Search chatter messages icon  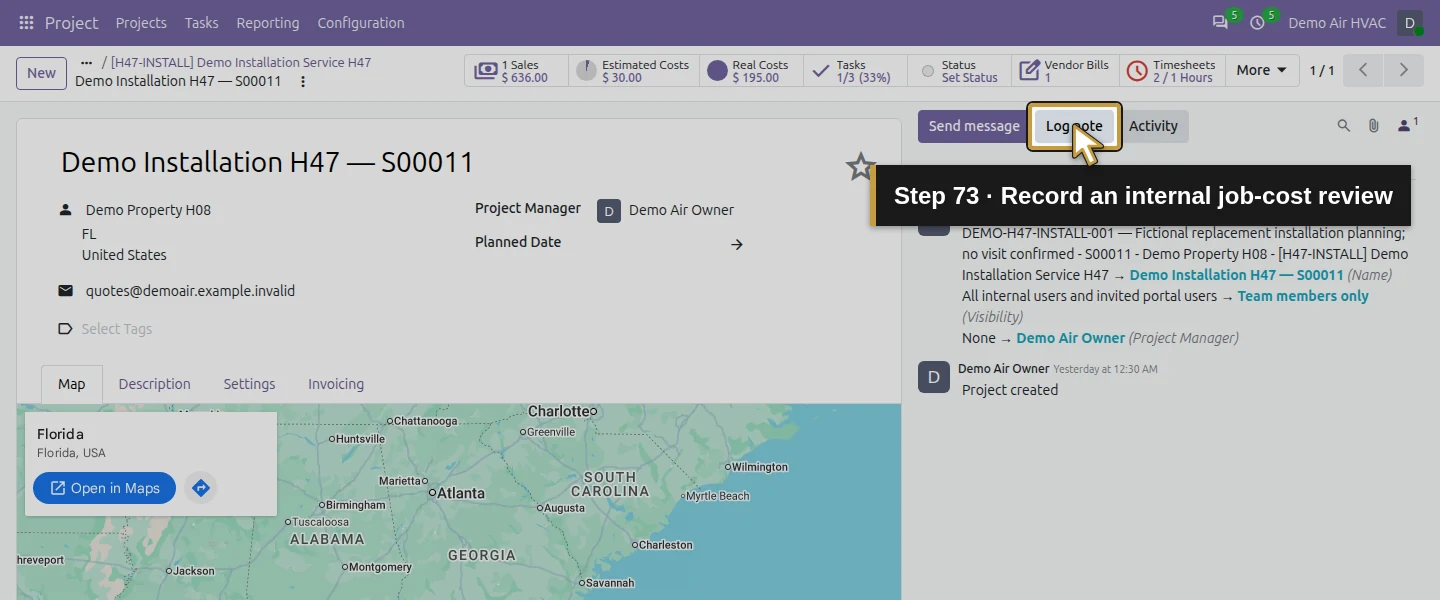coord(1344,126)
